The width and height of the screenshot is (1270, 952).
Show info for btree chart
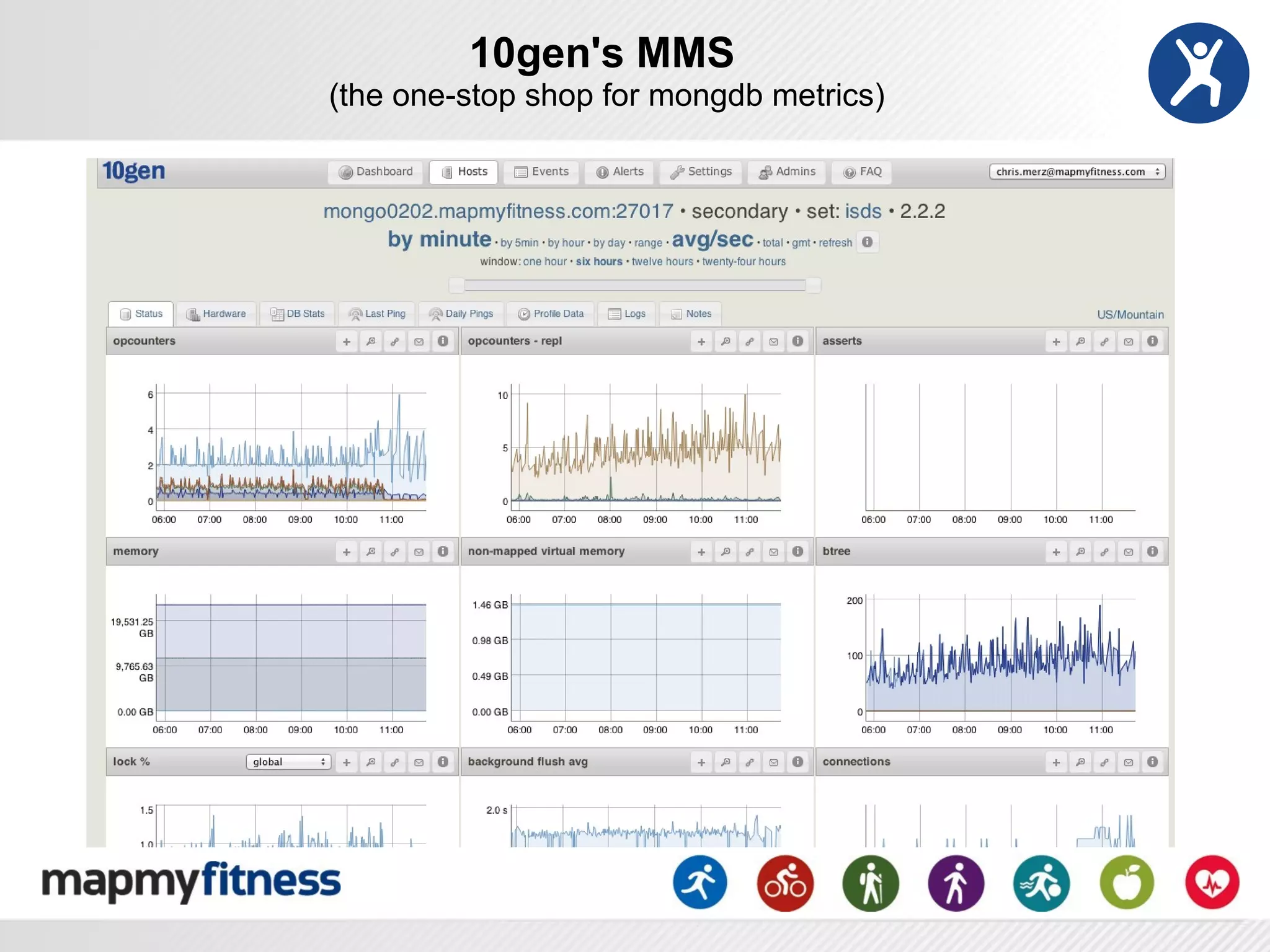(x=1152, y=552)
